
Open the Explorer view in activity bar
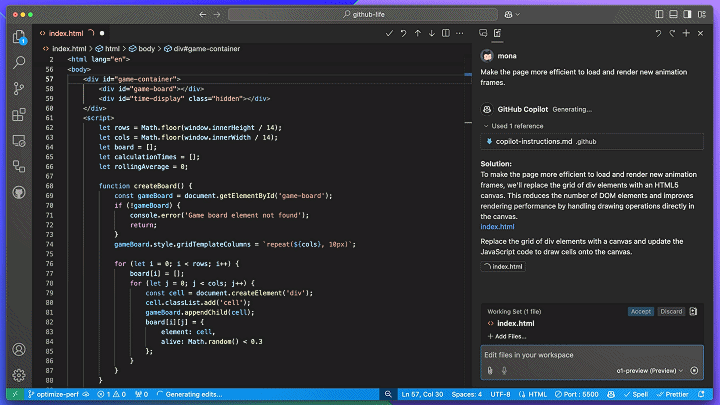[19, 37]
